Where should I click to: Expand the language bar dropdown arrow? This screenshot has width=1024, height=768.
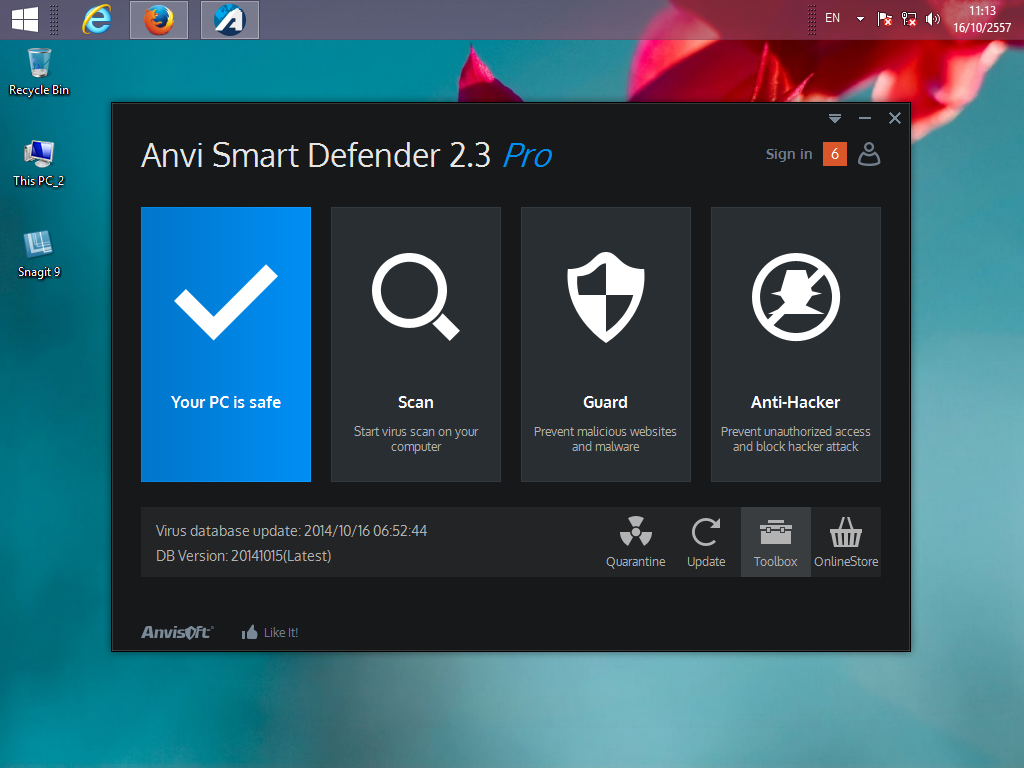coord(860,19)
